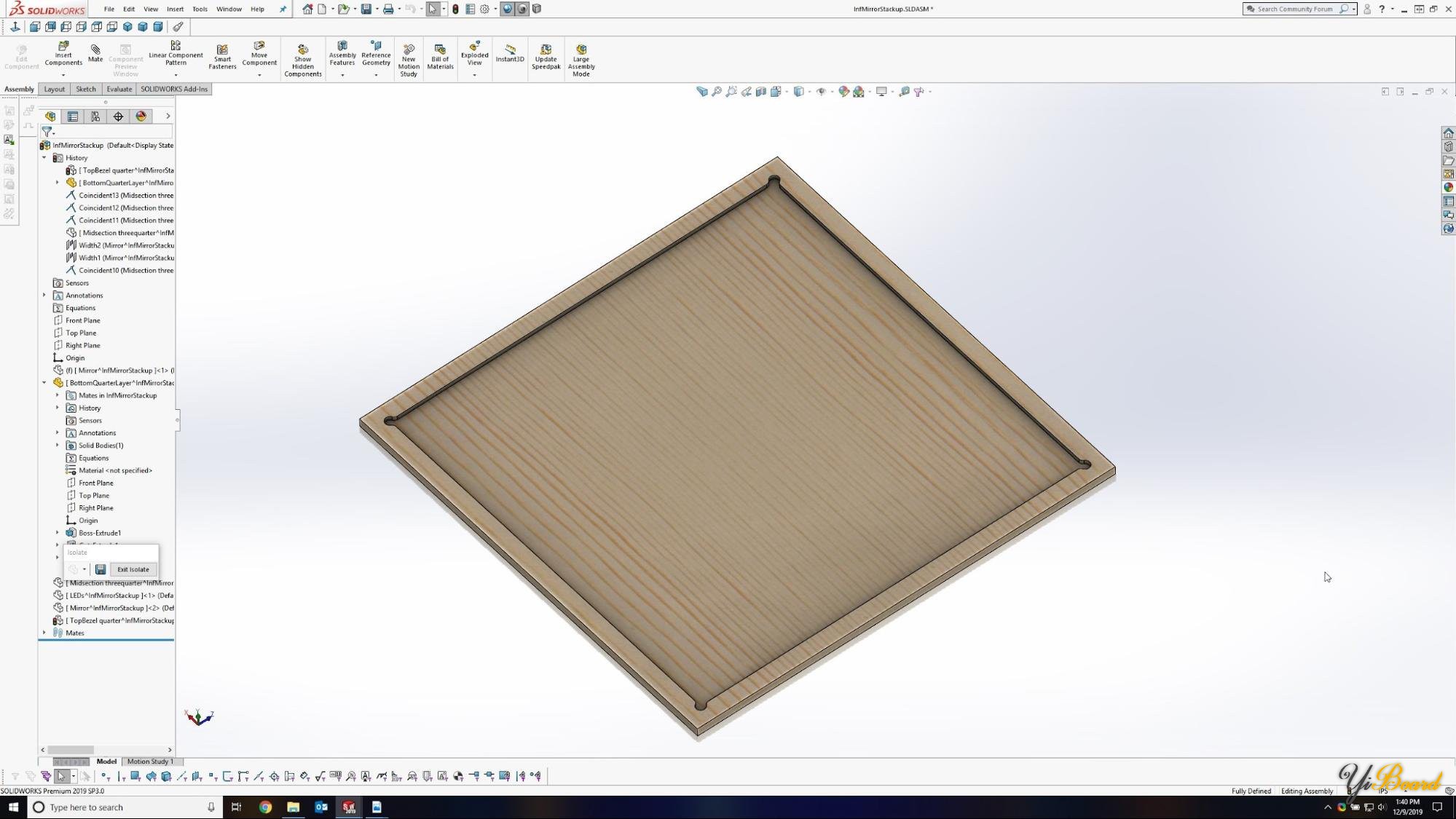
Task: Switch to SOLIDWORKS Add-Ins tab
Action: click(174, 89)
